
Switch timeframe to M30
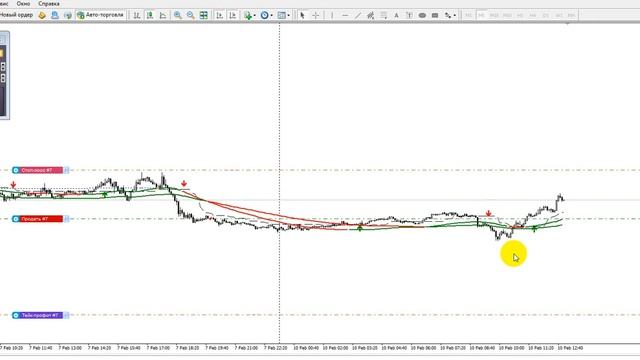[x=507, y=15]
